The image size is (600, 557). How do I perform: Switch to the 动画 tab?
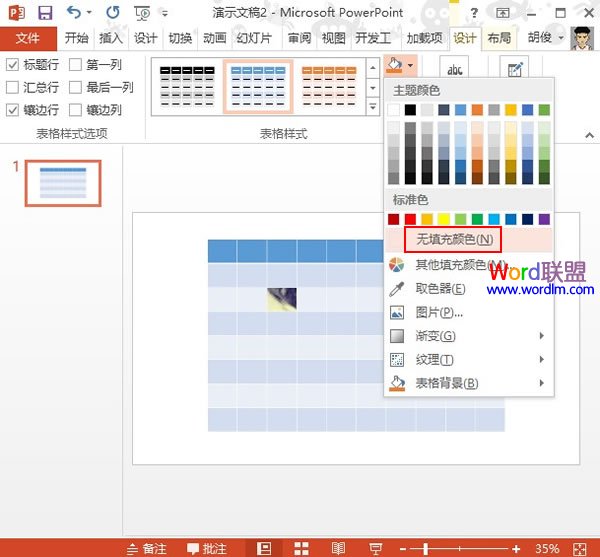point(214,38)
